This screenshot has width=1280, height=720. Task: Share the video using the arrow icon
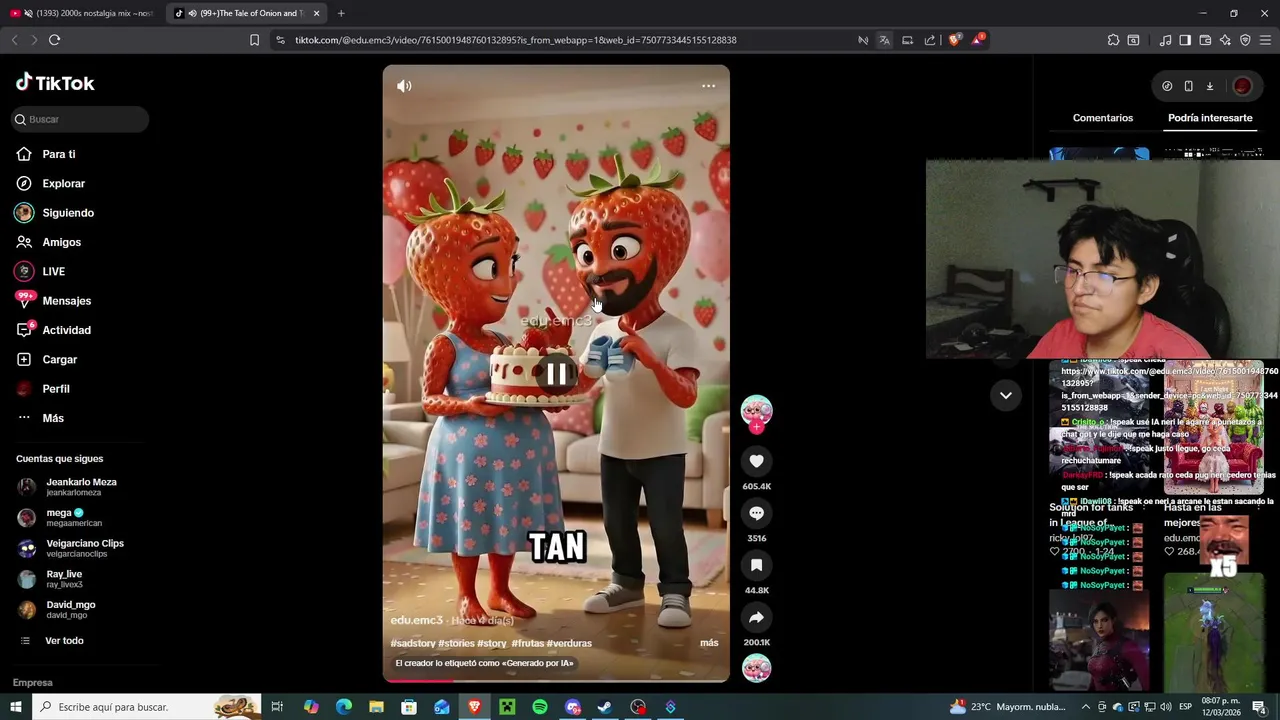[x=756, y=617]
